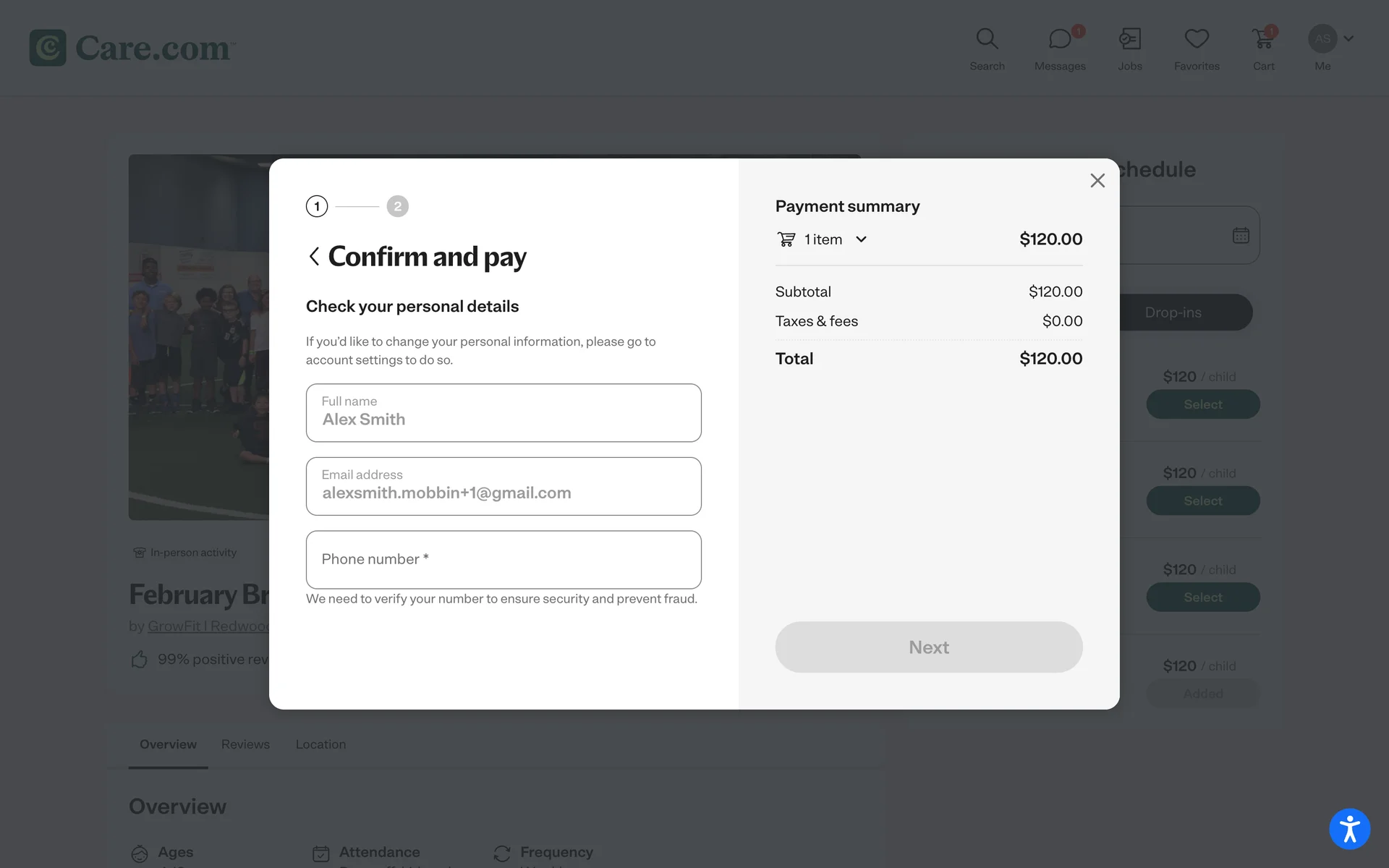Select step 2 in the progress indicator
Screen dimensions: 1389x868
397,206
